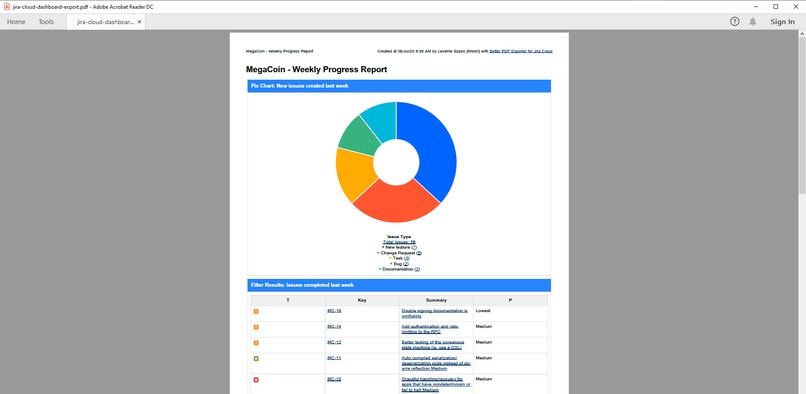Select the jira-cloud-dashboar... document tab

(x=105, y=22)
